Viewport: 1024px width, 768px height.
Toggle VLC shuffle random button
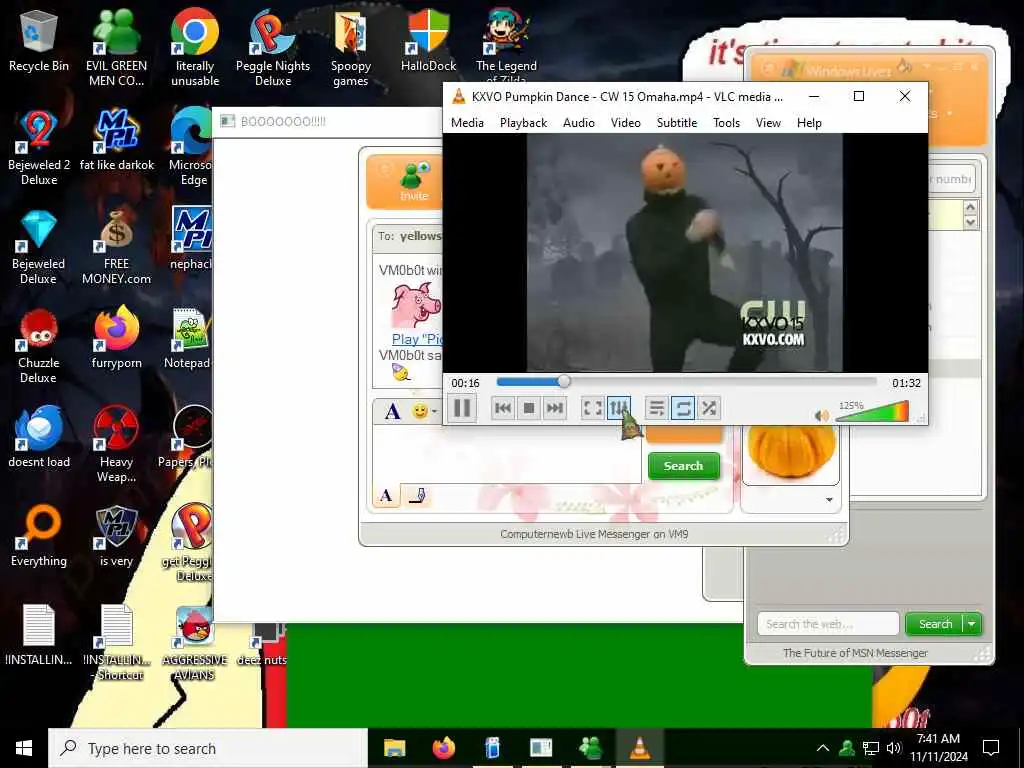pyautogui.click(x=709, y=408)
